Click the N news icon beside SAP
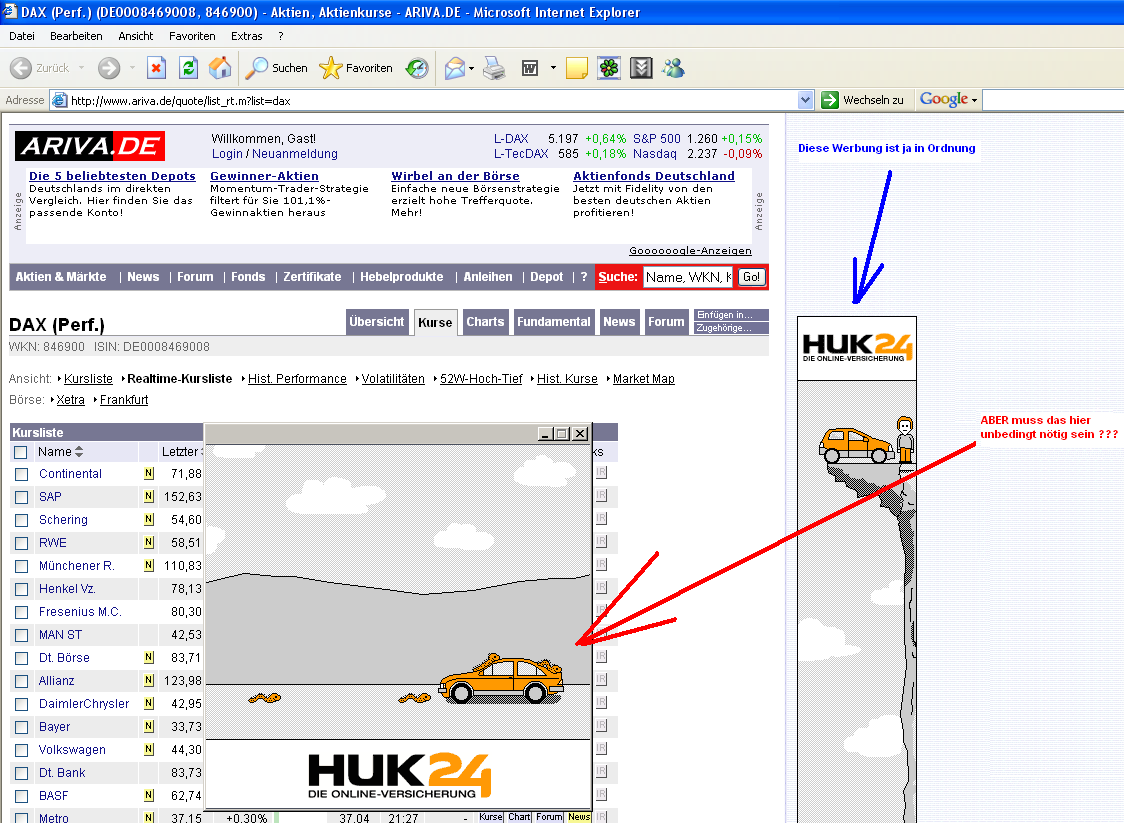Image resolution: width=1124 pixels, height=823 pixels. (x=148, y=496)
